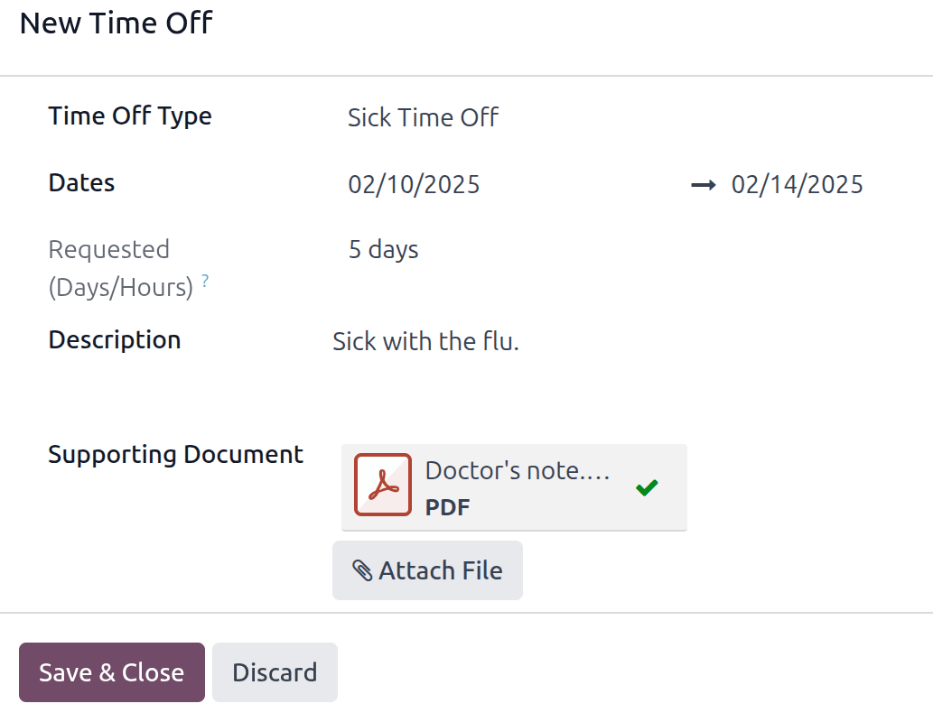Open the Sick Time Off type selector
This screenshot has width=933, height=722.
422,117
